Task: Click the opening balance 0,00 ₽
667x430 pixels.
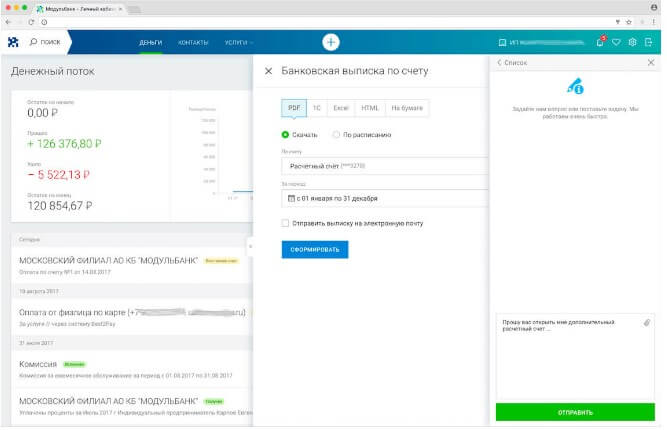Action: [x=43, y=113]
